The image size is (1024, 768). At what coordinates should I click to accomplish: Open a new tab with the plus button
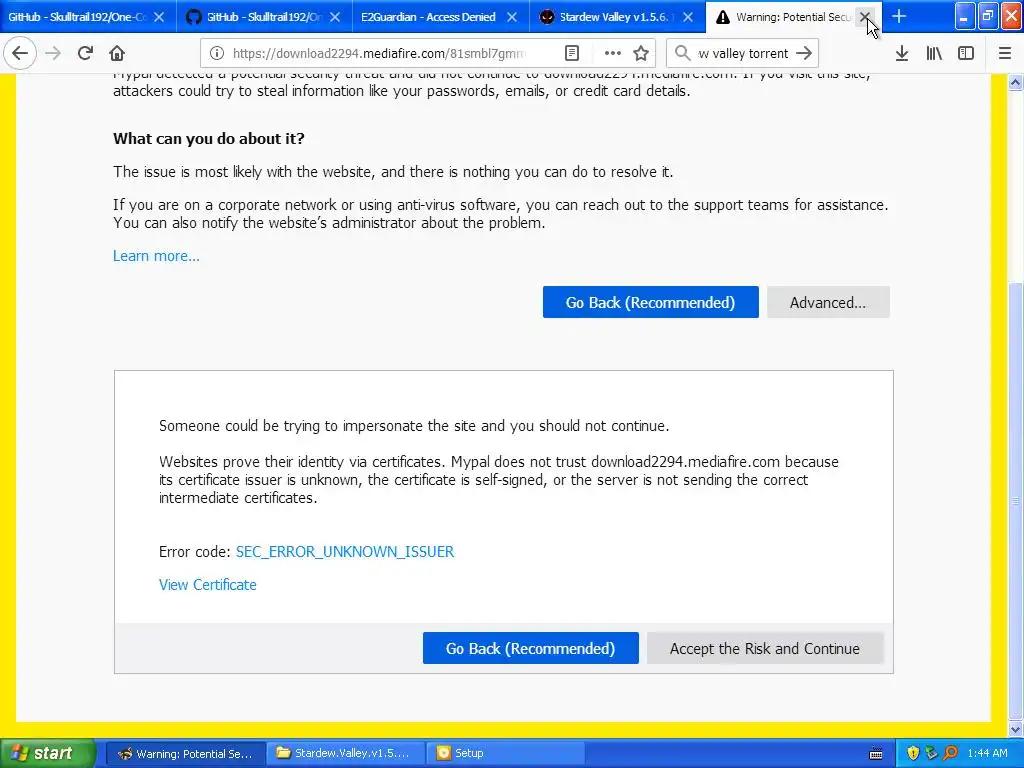[899, 17]
